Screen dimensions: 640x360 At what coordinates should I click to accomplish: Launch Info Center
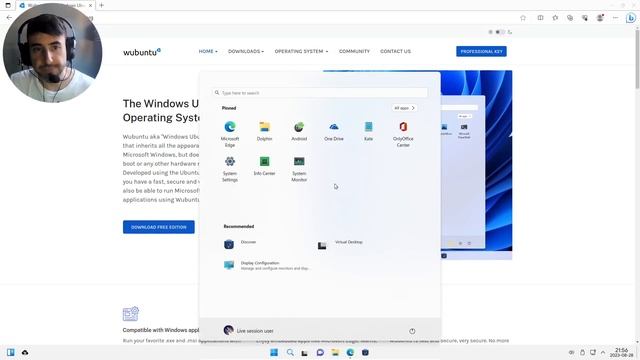[264, 166]
